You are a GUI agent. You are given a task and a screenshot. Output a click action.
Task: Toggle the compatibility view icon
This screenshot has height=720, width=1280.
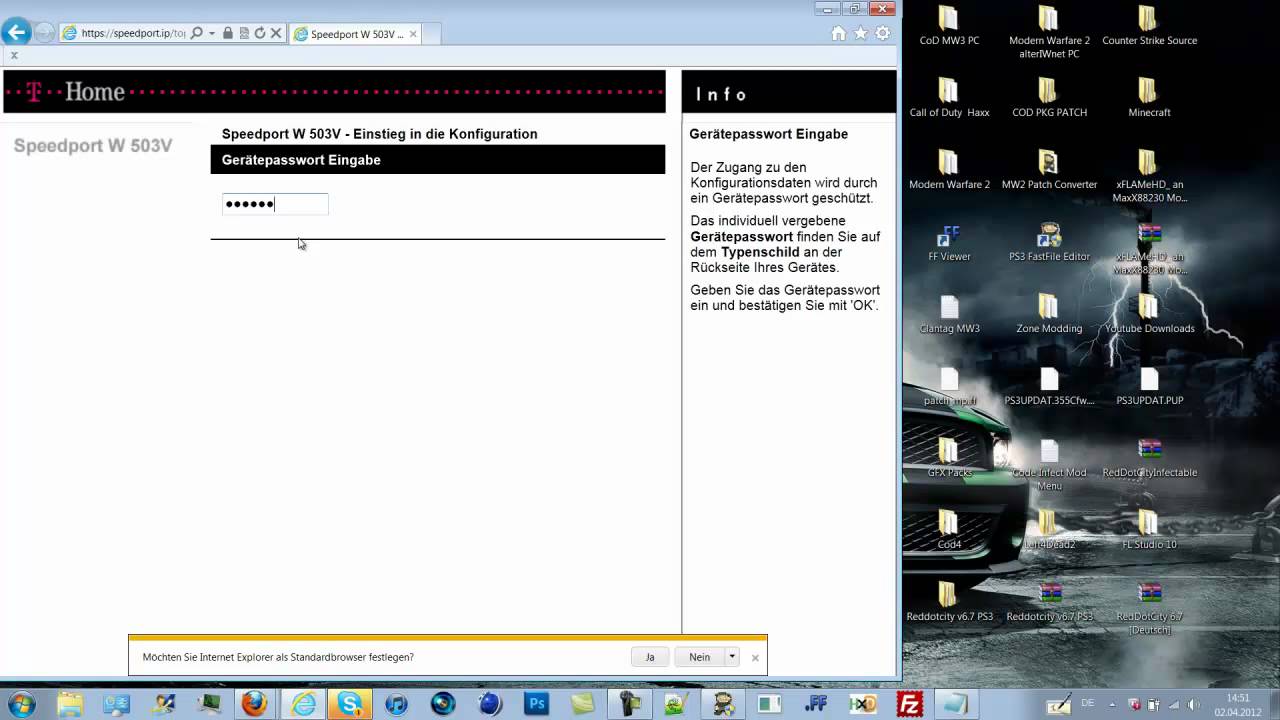[244, 33]
